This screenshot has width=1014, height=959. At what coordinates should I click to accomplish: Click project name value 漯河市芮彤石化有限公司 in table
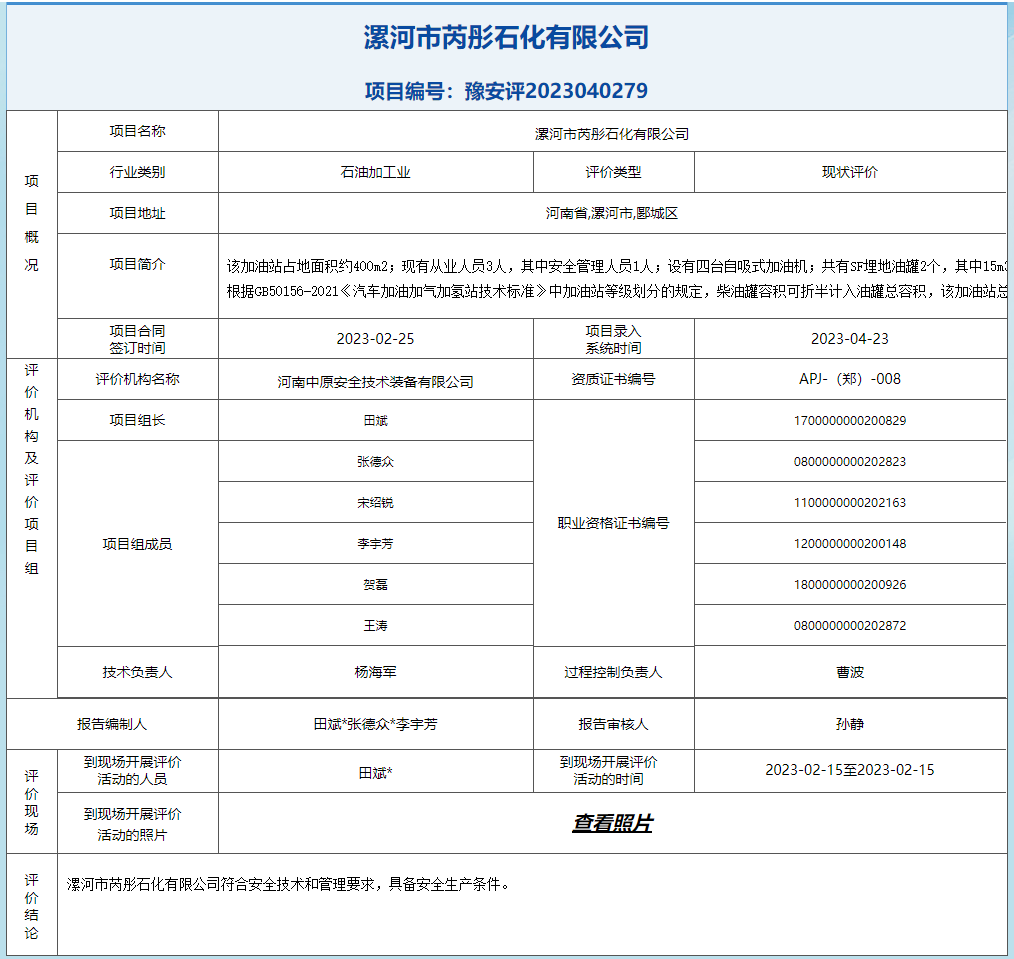612,134
